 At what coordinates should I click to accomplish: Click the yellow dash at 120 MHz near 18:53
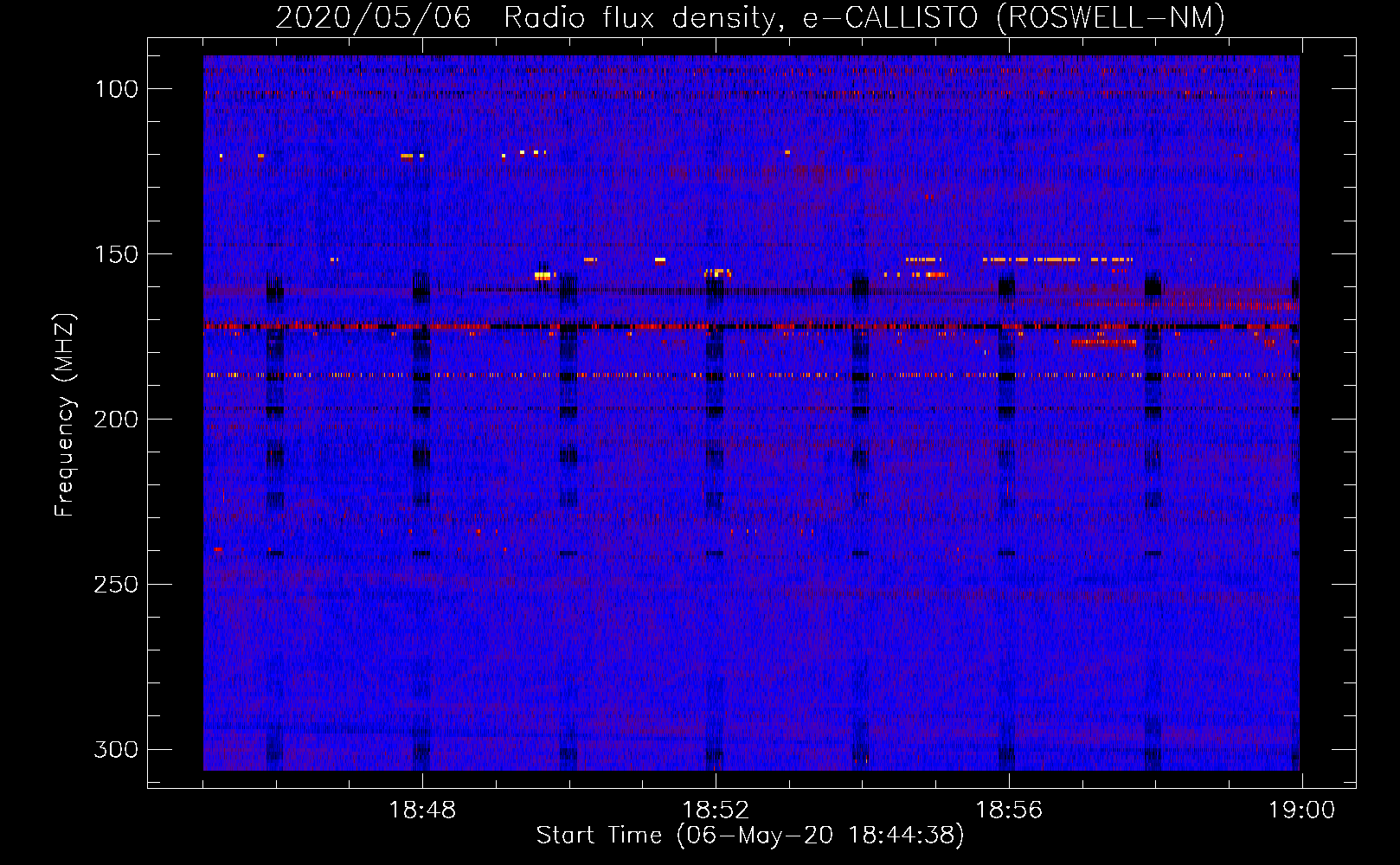click(x=787, y=152)
